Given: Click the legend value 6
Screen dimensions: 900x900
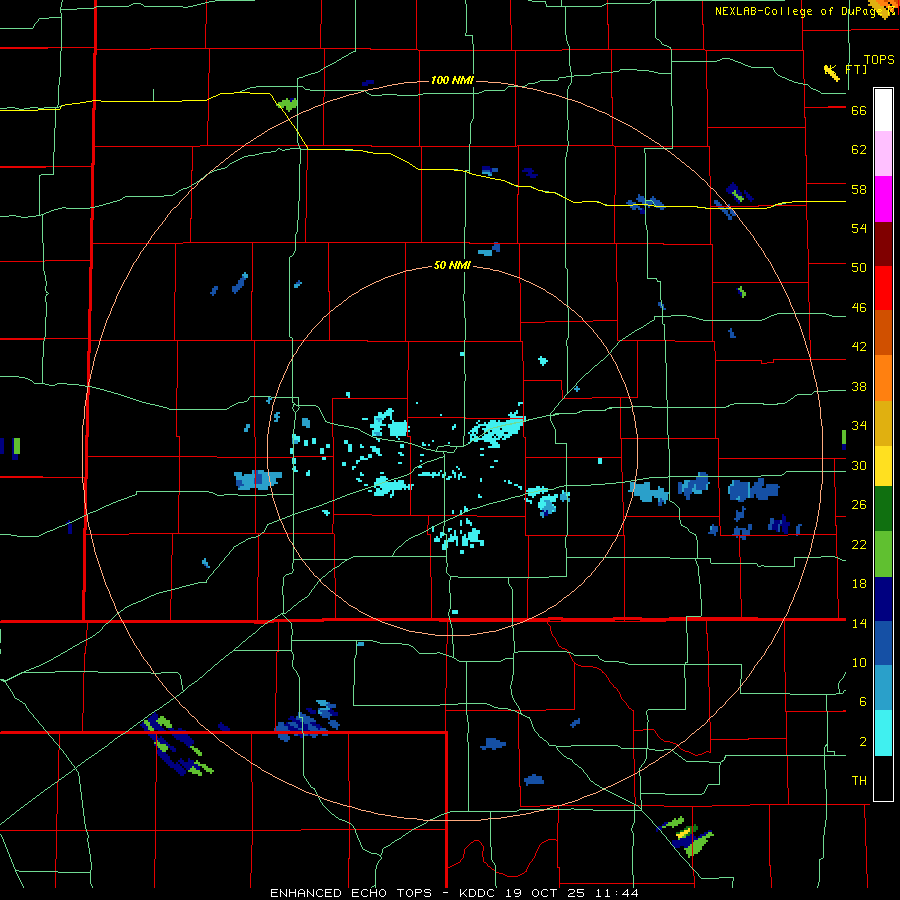Looking at the screenshot, I should (x=863, y=702).
